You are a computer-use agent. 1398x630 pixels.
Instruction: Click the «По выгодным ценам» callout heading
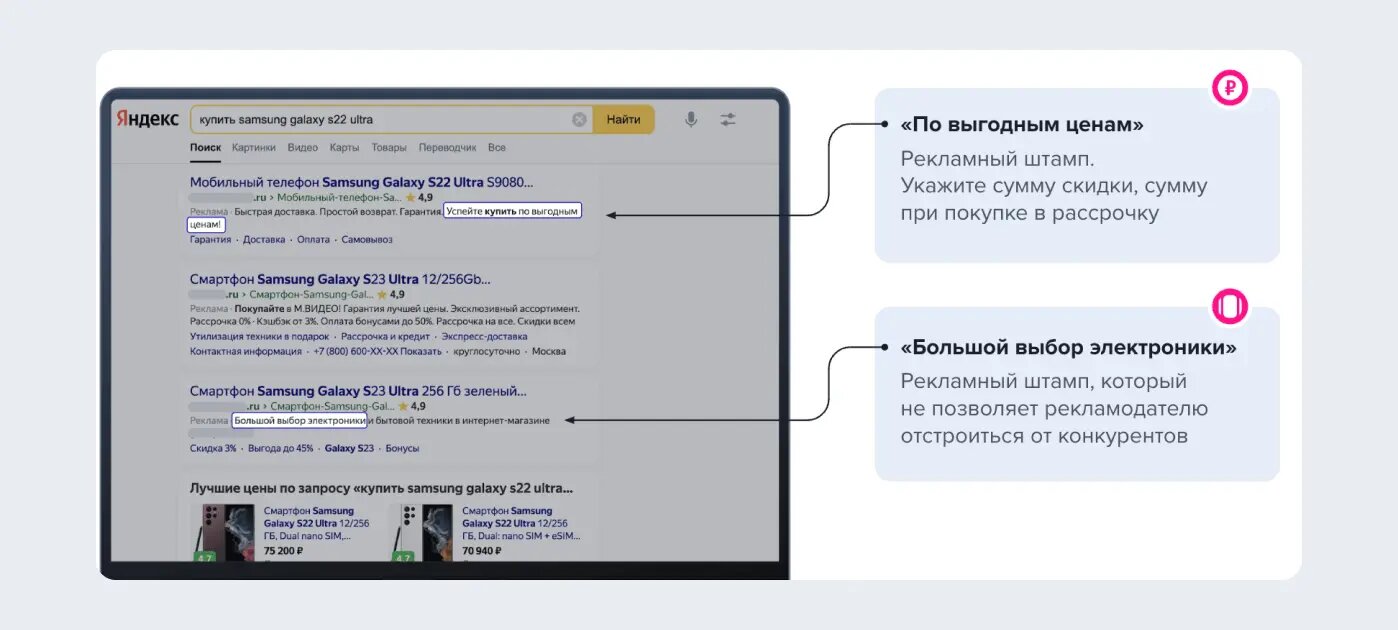coord(1022,126)
